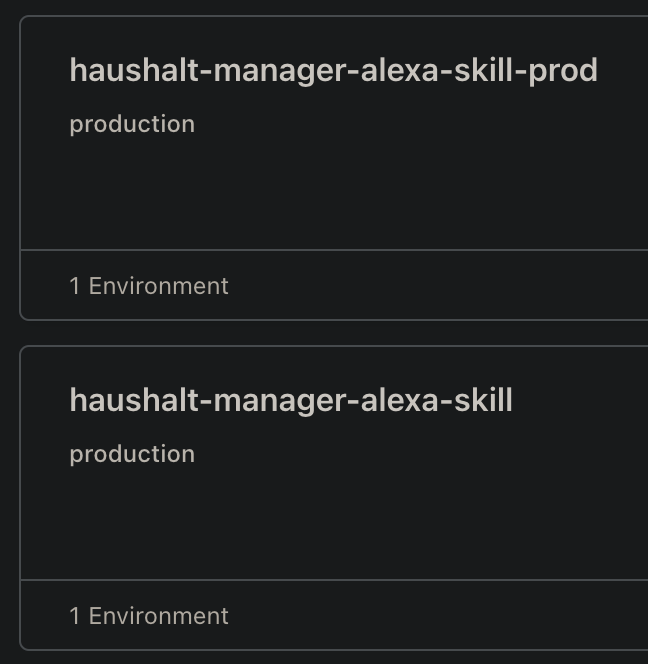648x664 pixels.
Task: Open the project card with the "-prod" suffix
Action: tap(333, 70)
